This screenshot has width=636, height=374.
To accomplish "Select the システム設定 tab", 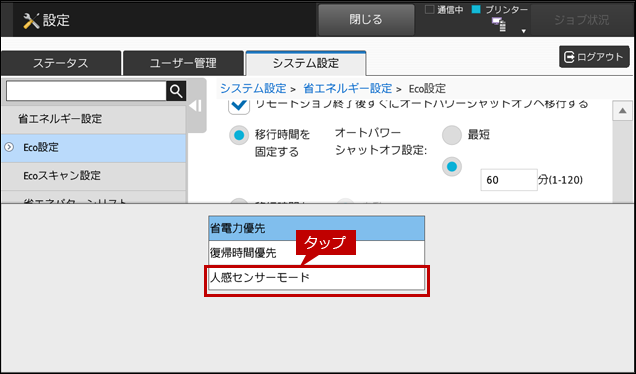I will (305, 63).
